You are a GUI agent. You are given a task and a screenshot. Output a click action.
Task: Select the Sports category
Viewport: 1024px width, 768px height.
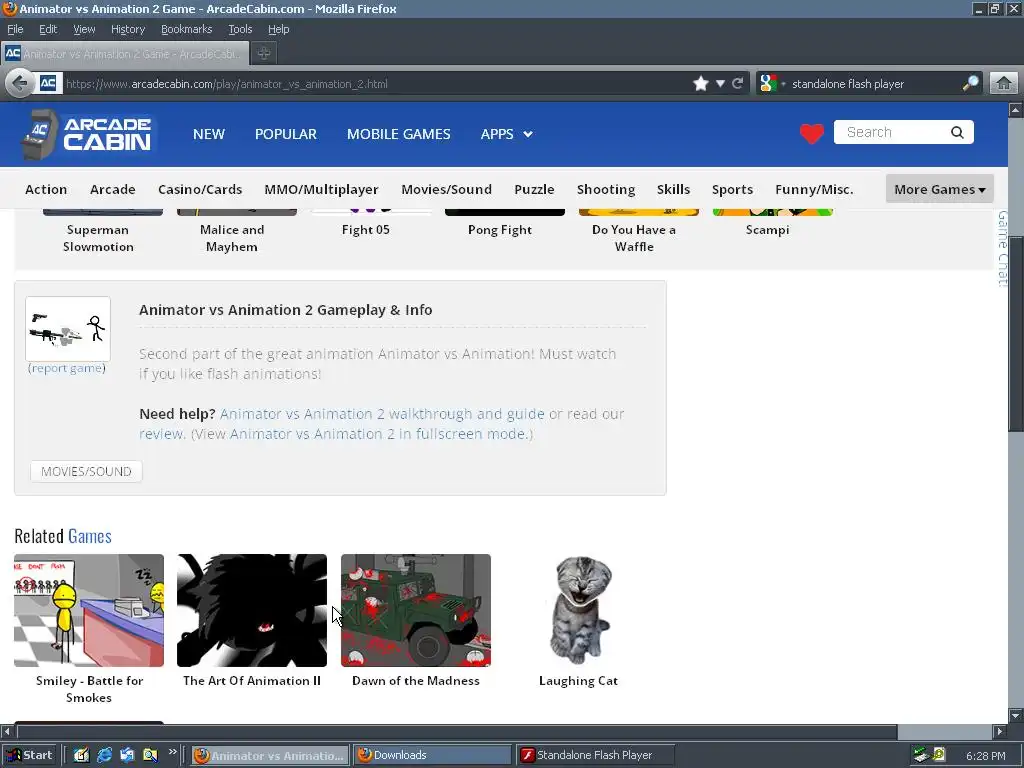click(x=732, y=189)
